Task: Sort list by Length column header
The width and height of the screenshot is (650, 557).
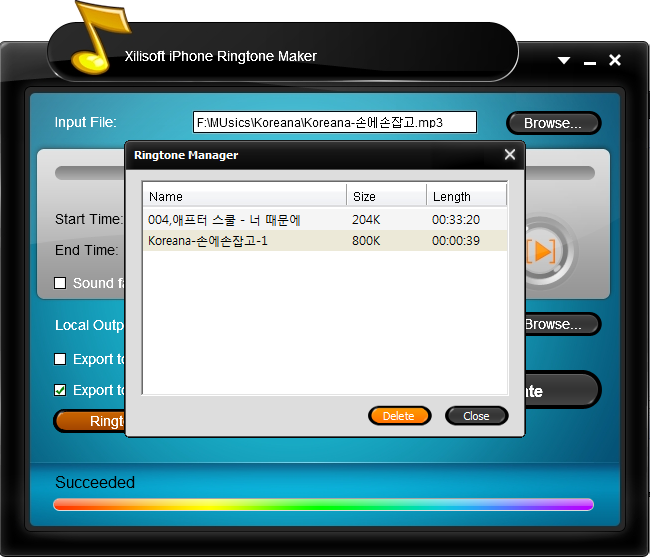Action: [x=466, y=196]
